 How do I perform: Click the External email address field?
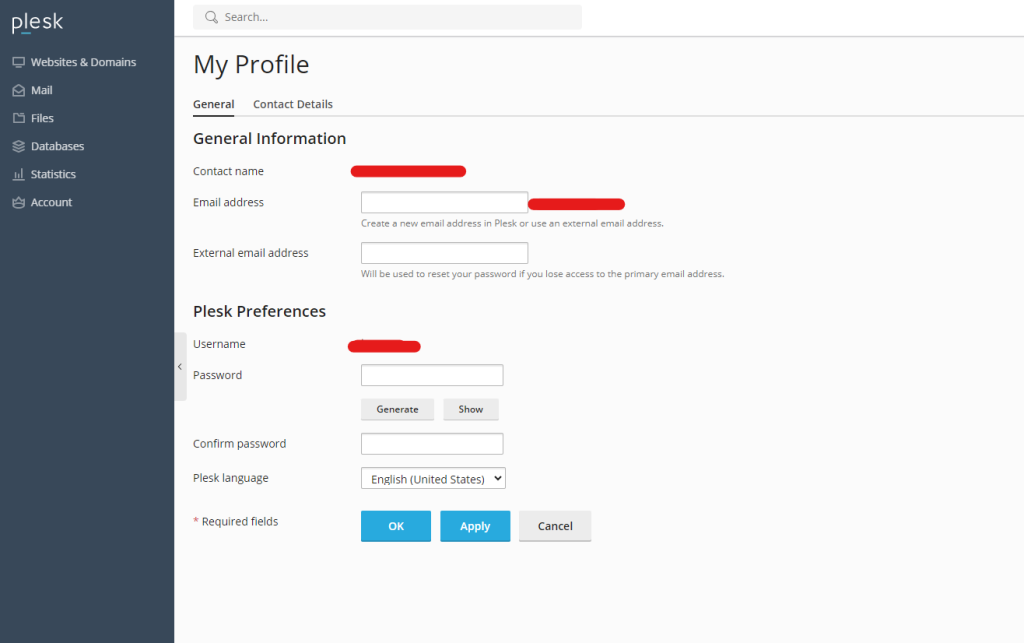444,253
